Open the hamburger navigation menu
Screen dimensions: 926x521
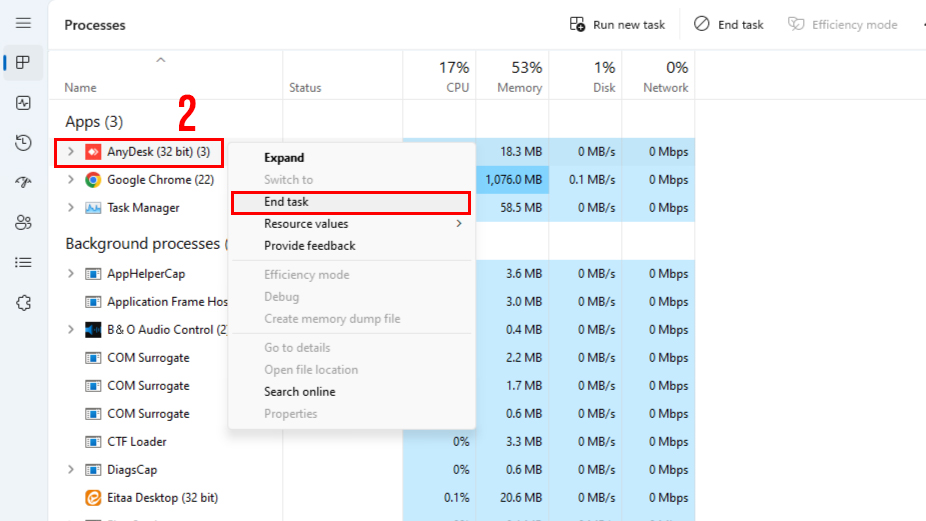(x=23, y=23)
